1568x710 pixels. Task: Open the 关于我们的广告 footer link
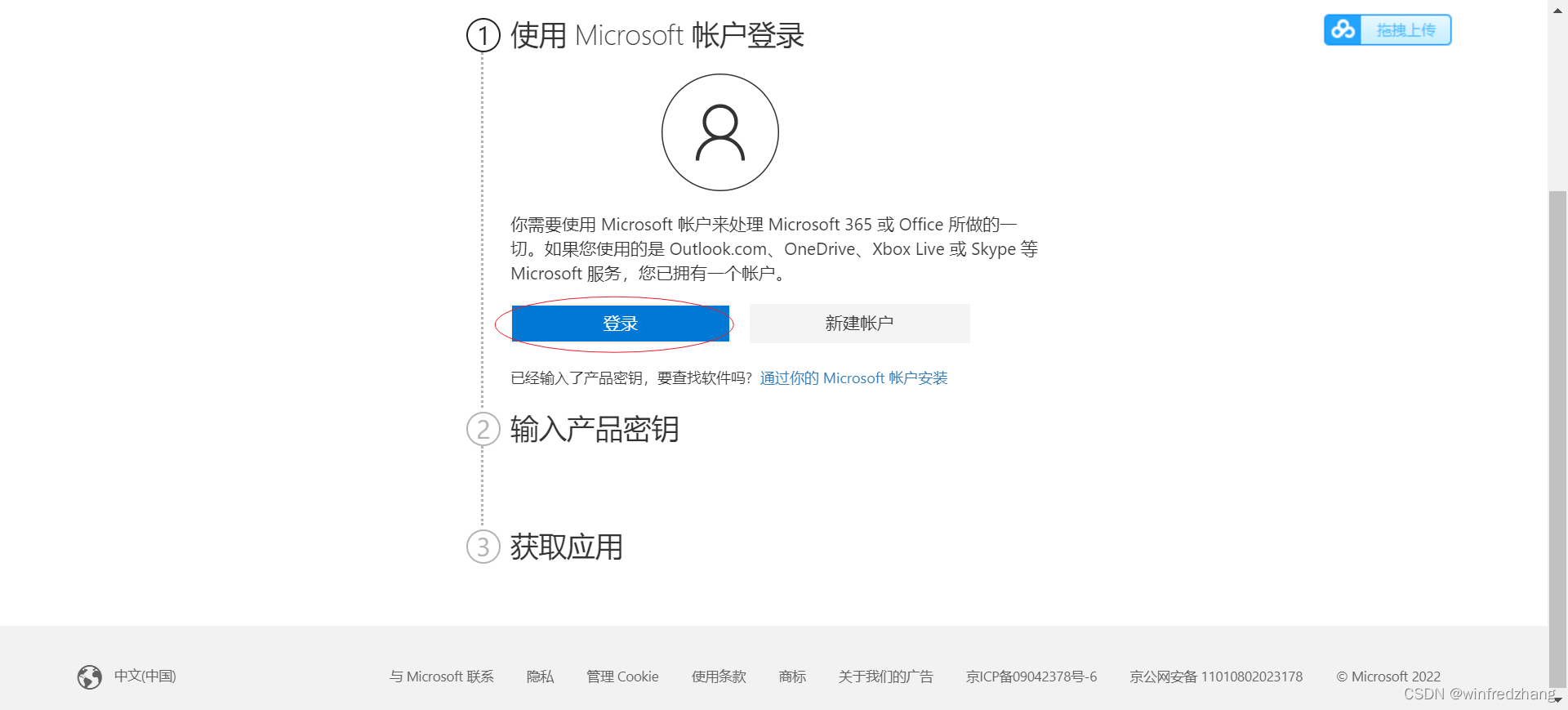885,677
